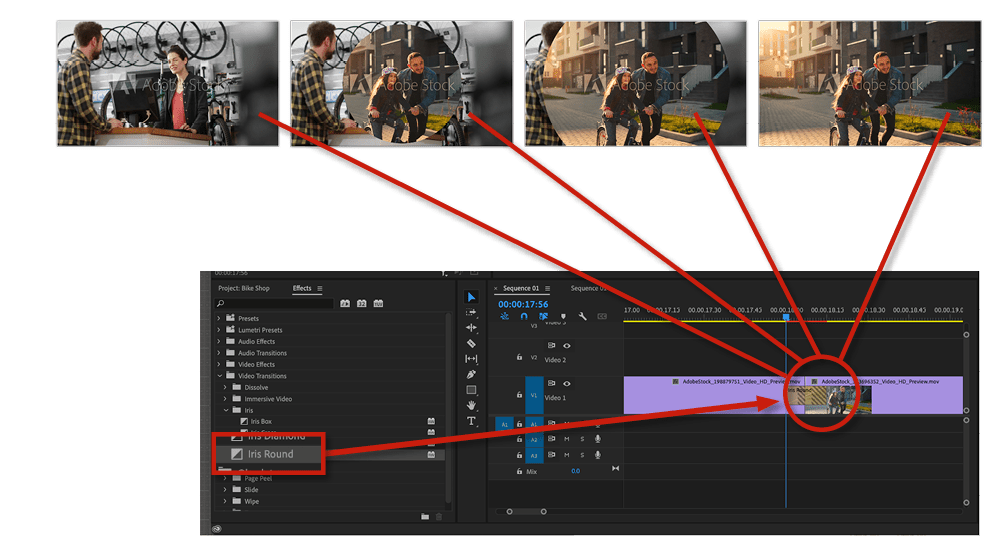Toggle sync lock on Video 2
The height and width of the screenshot is (550, 1000).
click(552, 346)
